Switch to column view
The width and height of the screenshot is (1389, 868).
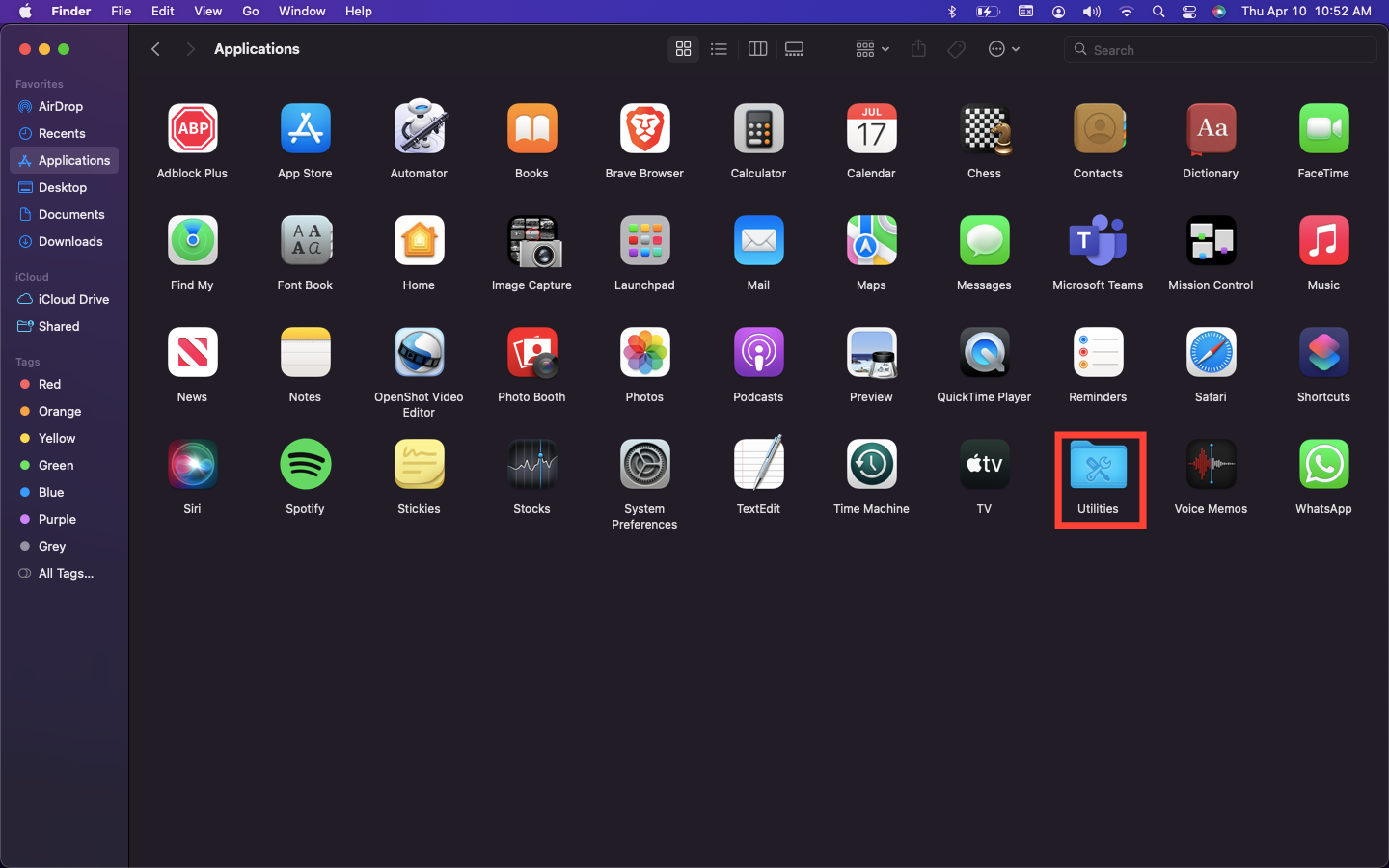coord(757,49)
